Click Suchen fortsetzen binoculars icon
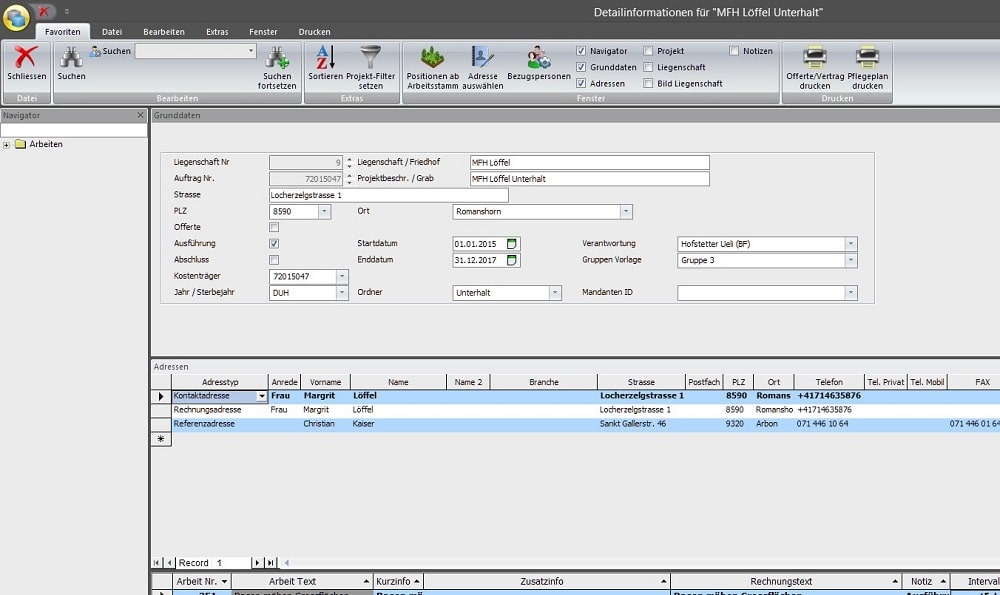The width and height of the screenshot is (1000, 595). [x=277, y=57]
